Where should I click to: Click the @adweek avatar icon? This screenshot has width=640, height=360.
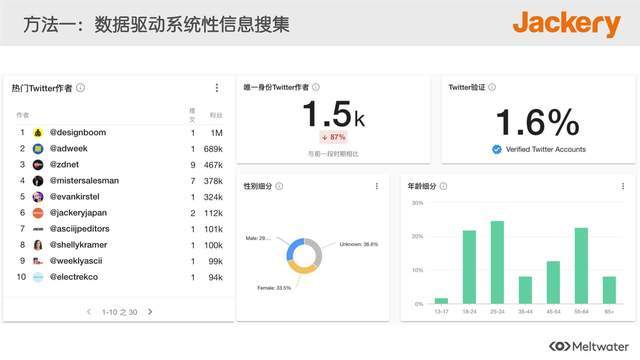coord(38,149)
